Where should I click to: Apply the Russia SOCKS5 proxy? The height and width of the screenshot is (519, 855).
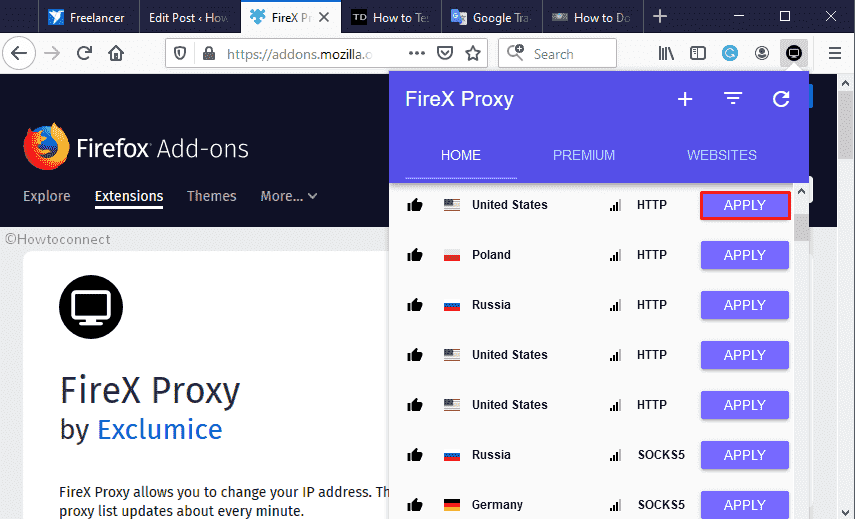745,455
